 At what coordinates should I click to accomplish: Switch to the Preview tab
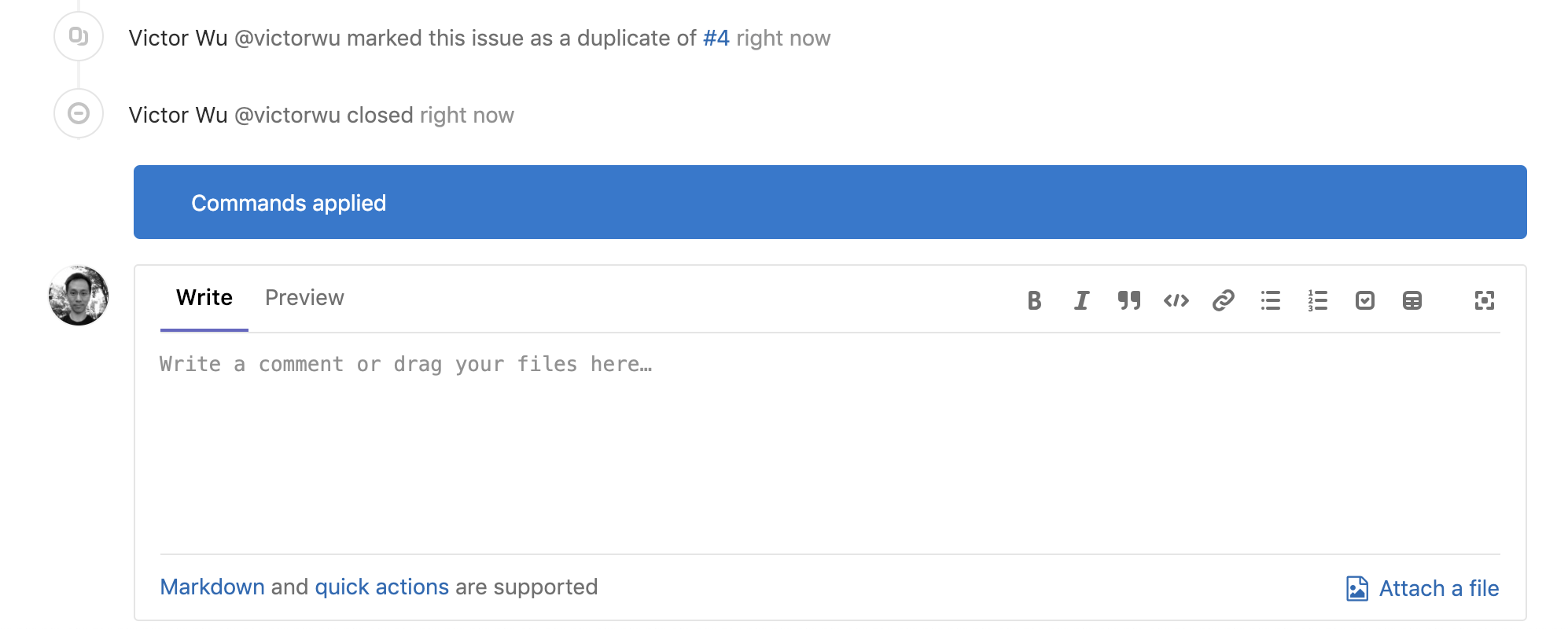tap(304, 298)
